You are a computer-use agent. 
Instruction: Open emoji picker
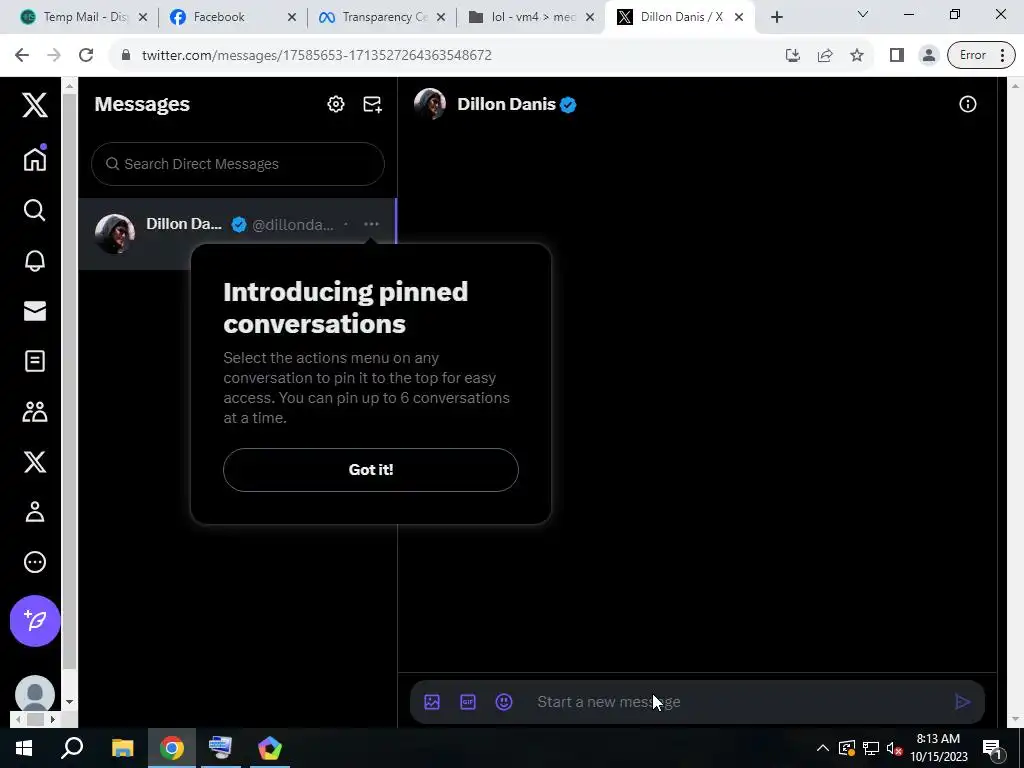(x=504, y=702)
